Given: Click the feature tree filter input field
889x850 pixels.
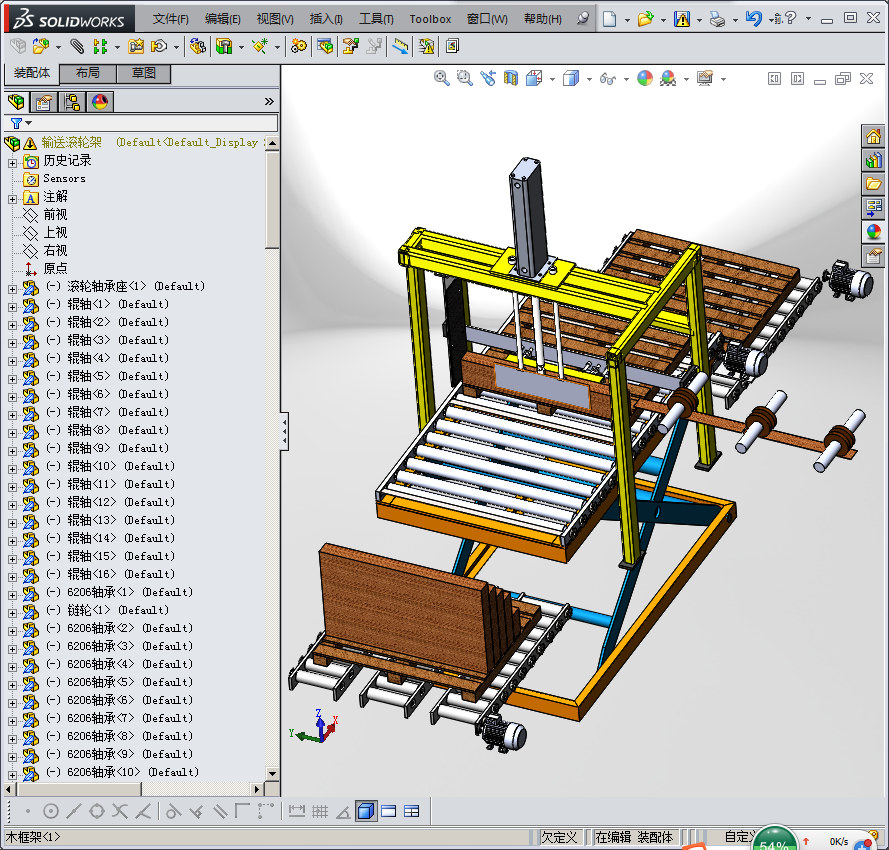Looking at the screenshot, I should coord(150,123).
